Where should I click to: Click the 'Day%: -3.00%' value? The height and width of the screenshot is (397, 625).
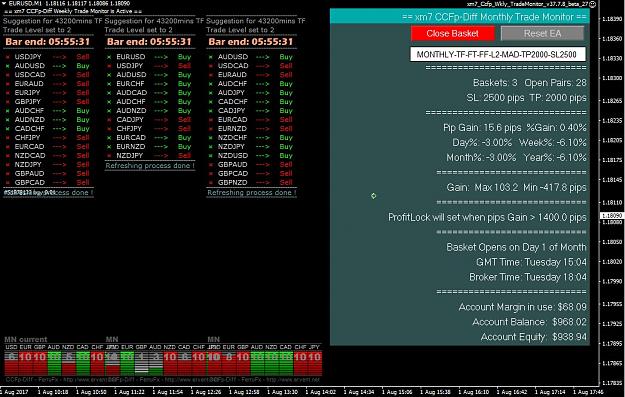click(482, 143)
